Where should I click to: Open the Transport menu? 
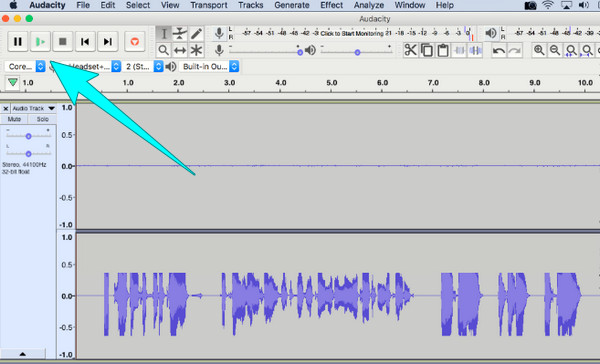click(x=209, y=5)
